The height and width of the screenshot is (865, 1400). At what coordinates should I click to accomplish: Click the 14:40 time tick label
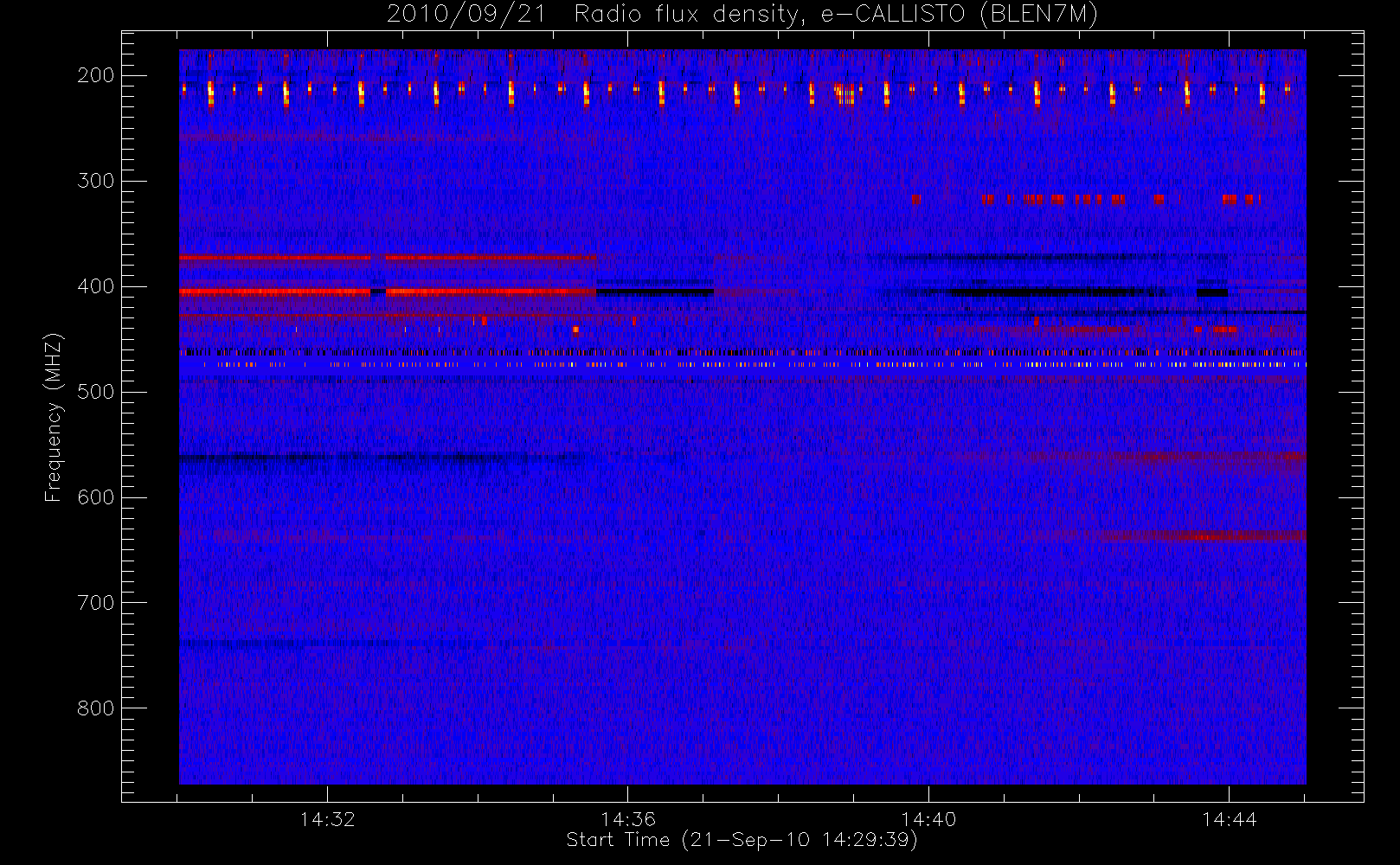tap(928, 818)
